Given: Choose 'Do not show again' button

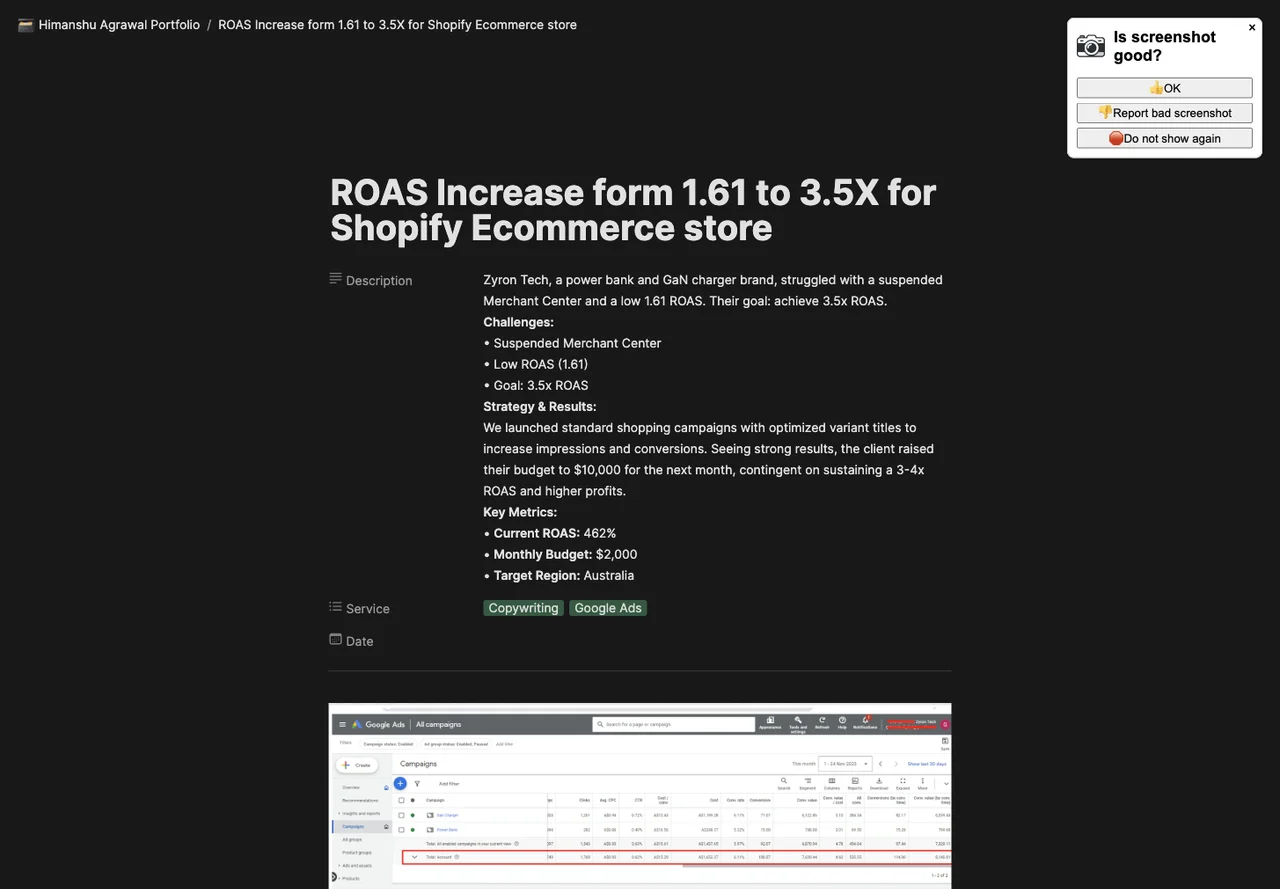Looking at the screenshot, I should point(1165,138).
